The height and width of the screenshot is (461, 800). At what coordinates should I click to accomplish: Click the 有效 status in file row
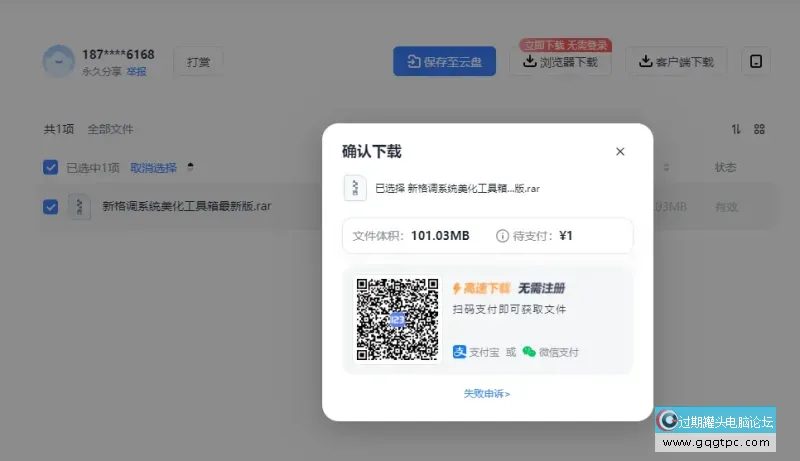click(726, 207)
